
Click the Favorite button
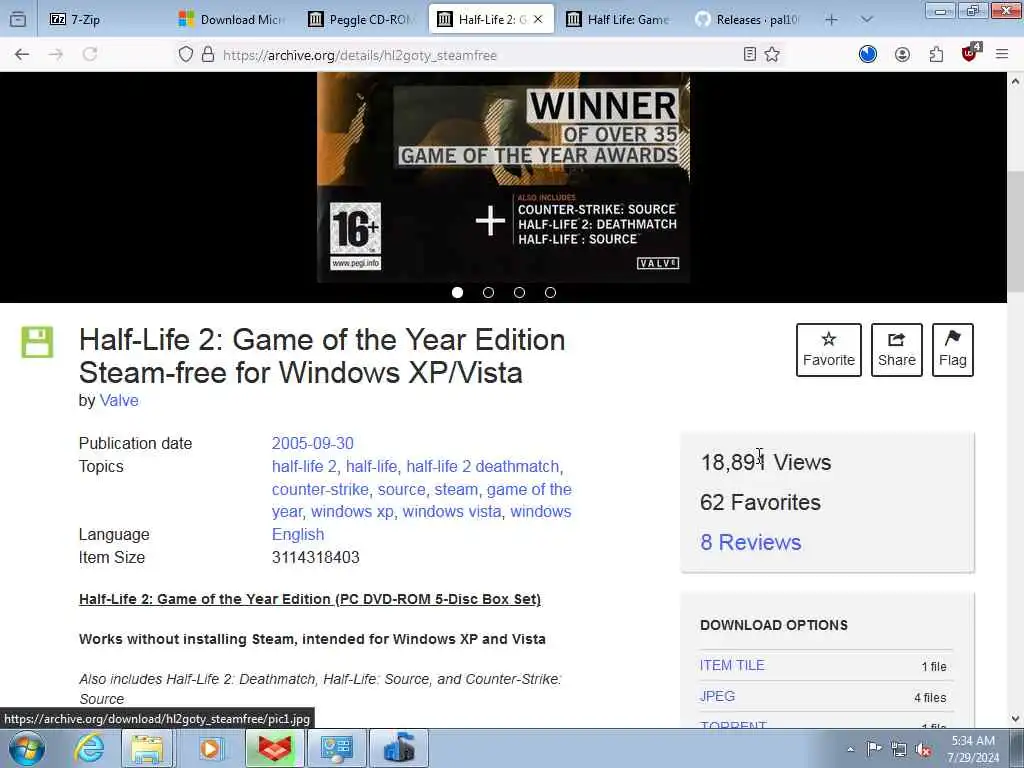click(829, 350)
